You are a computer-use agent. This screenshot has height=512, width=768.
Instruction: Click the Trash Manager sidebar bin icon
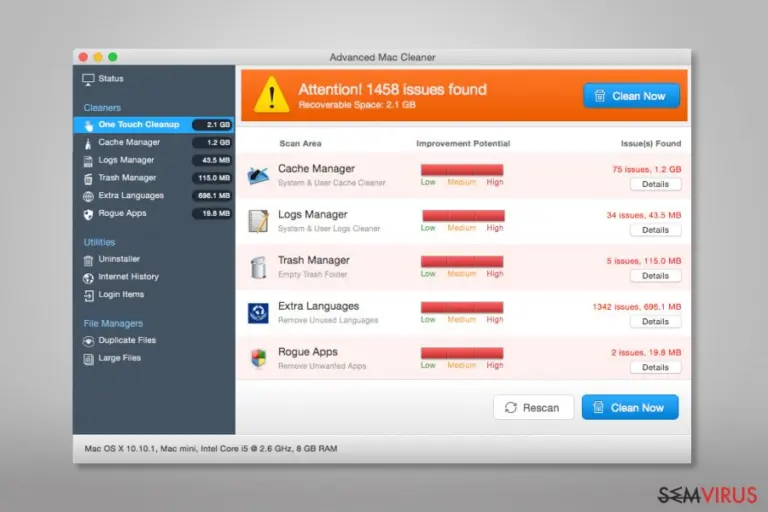point(88,179)
